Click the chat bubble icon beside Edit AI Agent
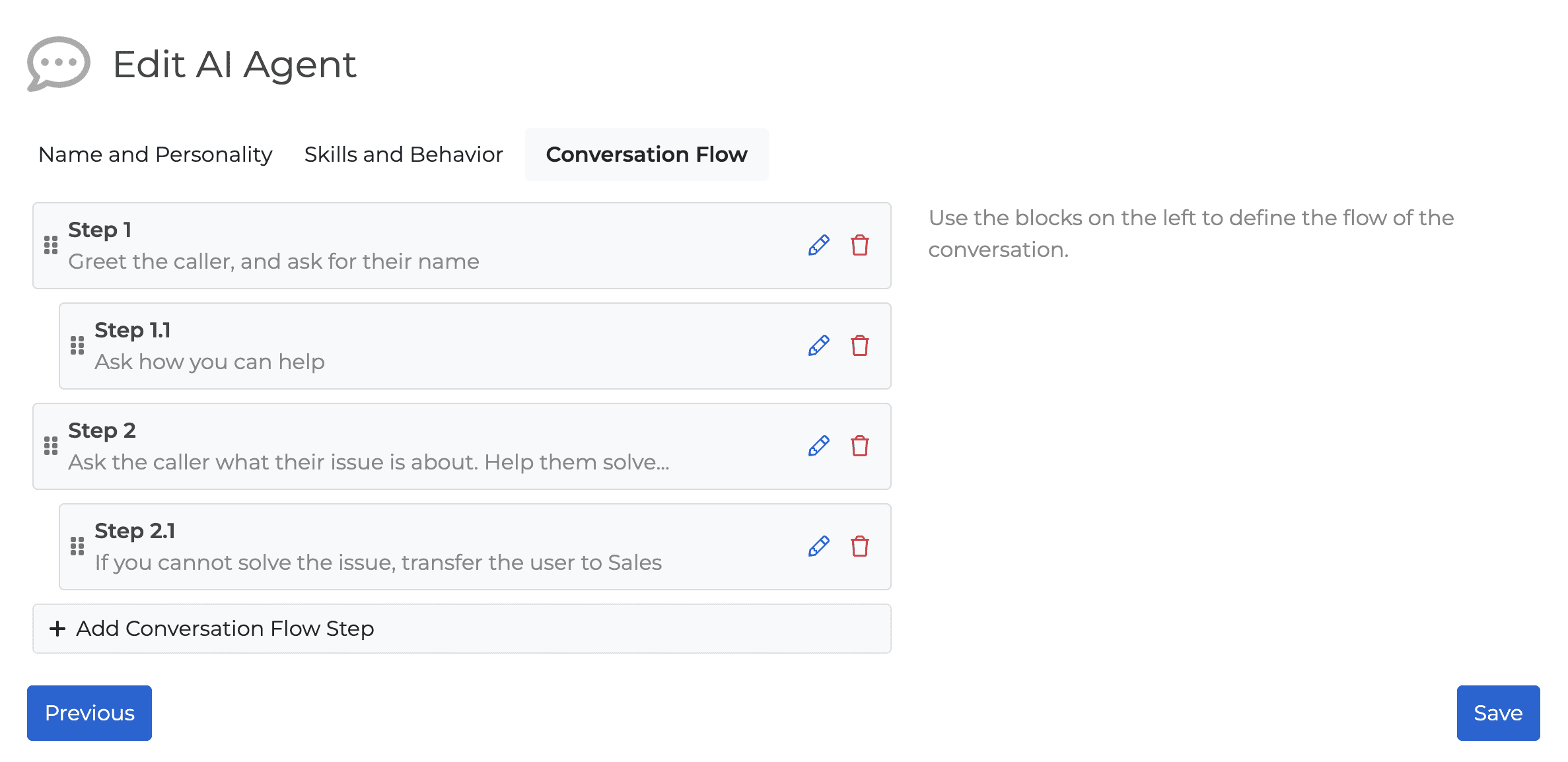This screenshot has width=1568, height=762. (x=58, y=63)
